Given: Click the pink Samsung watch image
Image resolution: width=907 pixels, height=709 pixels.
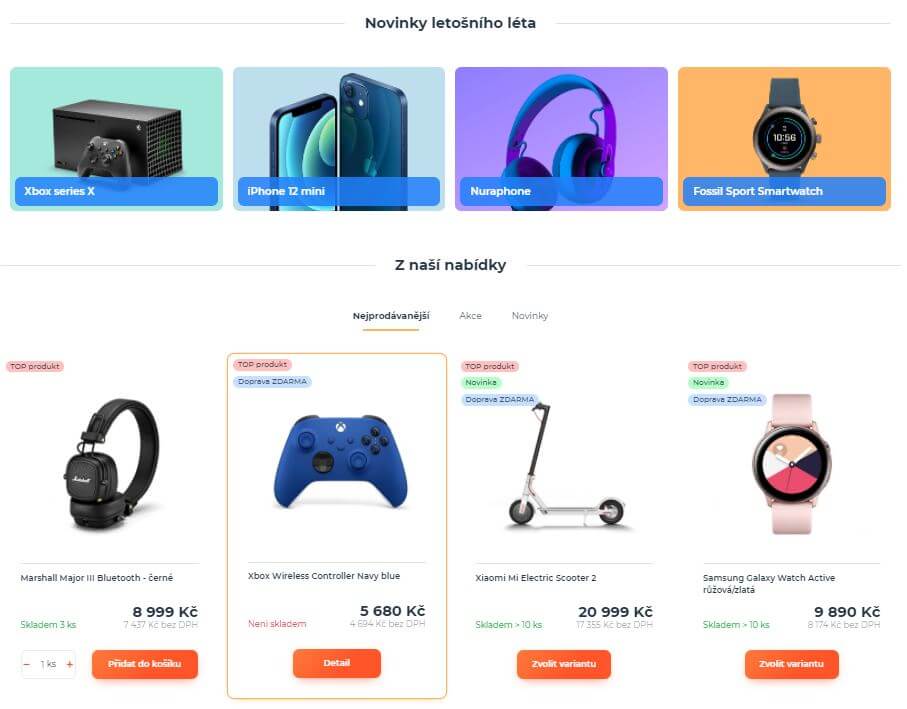Looking at the screenshot, I should [791, 464].
